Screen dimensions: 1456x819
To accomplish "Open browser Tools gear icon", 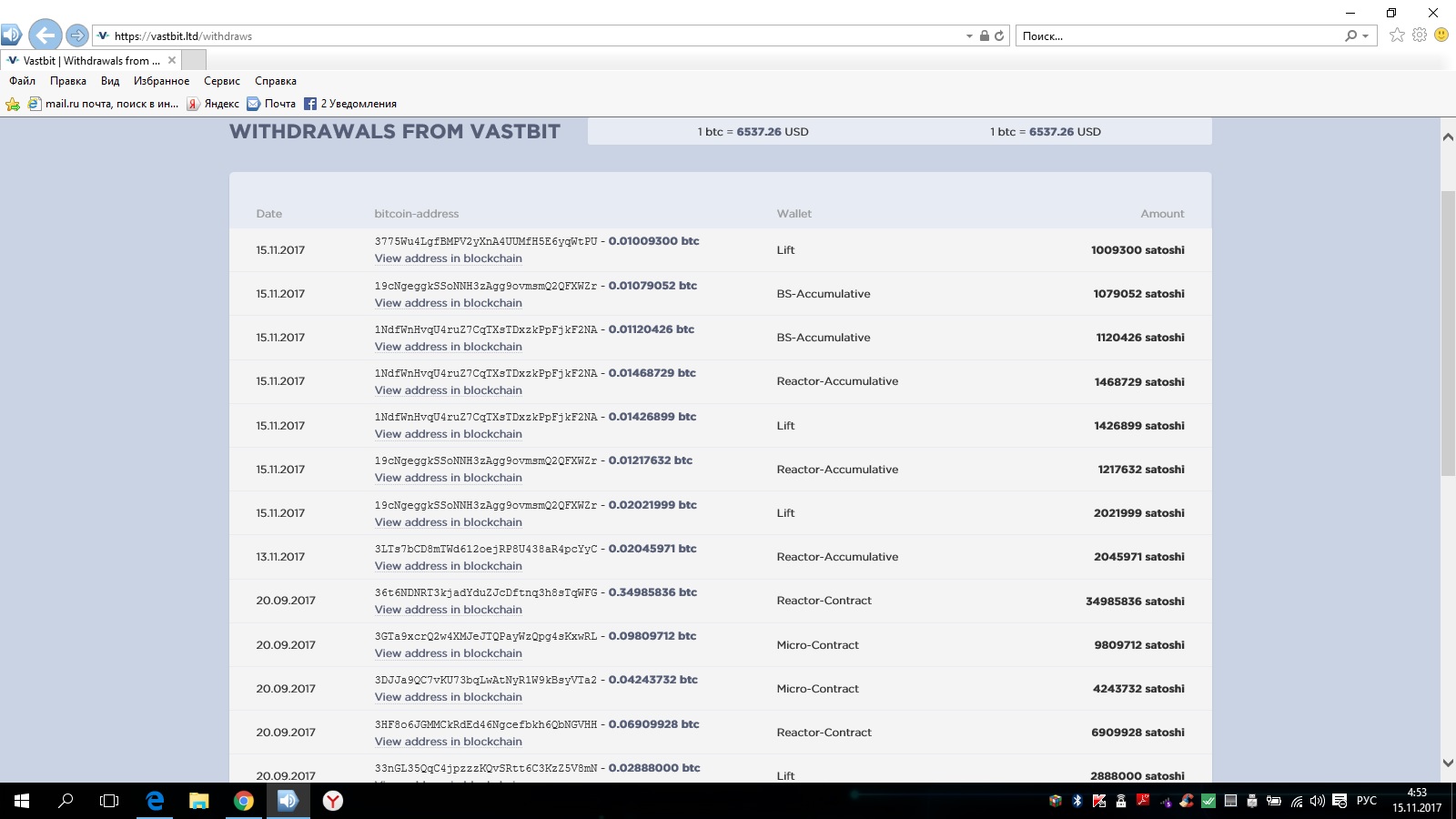I will click(x=1420, y=35).
